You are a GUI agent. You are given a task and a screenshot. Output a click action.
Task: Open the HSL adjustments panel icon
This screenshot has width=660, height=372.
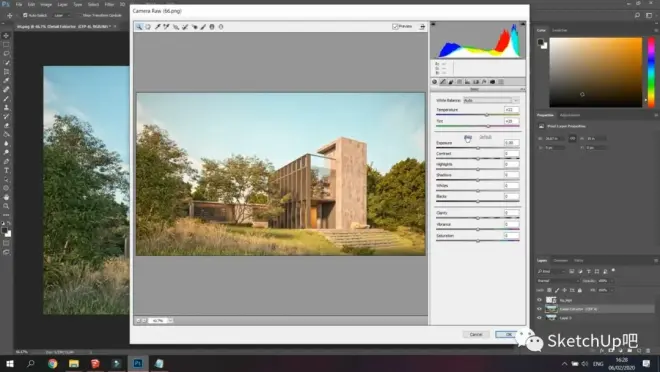click(460, 82)
